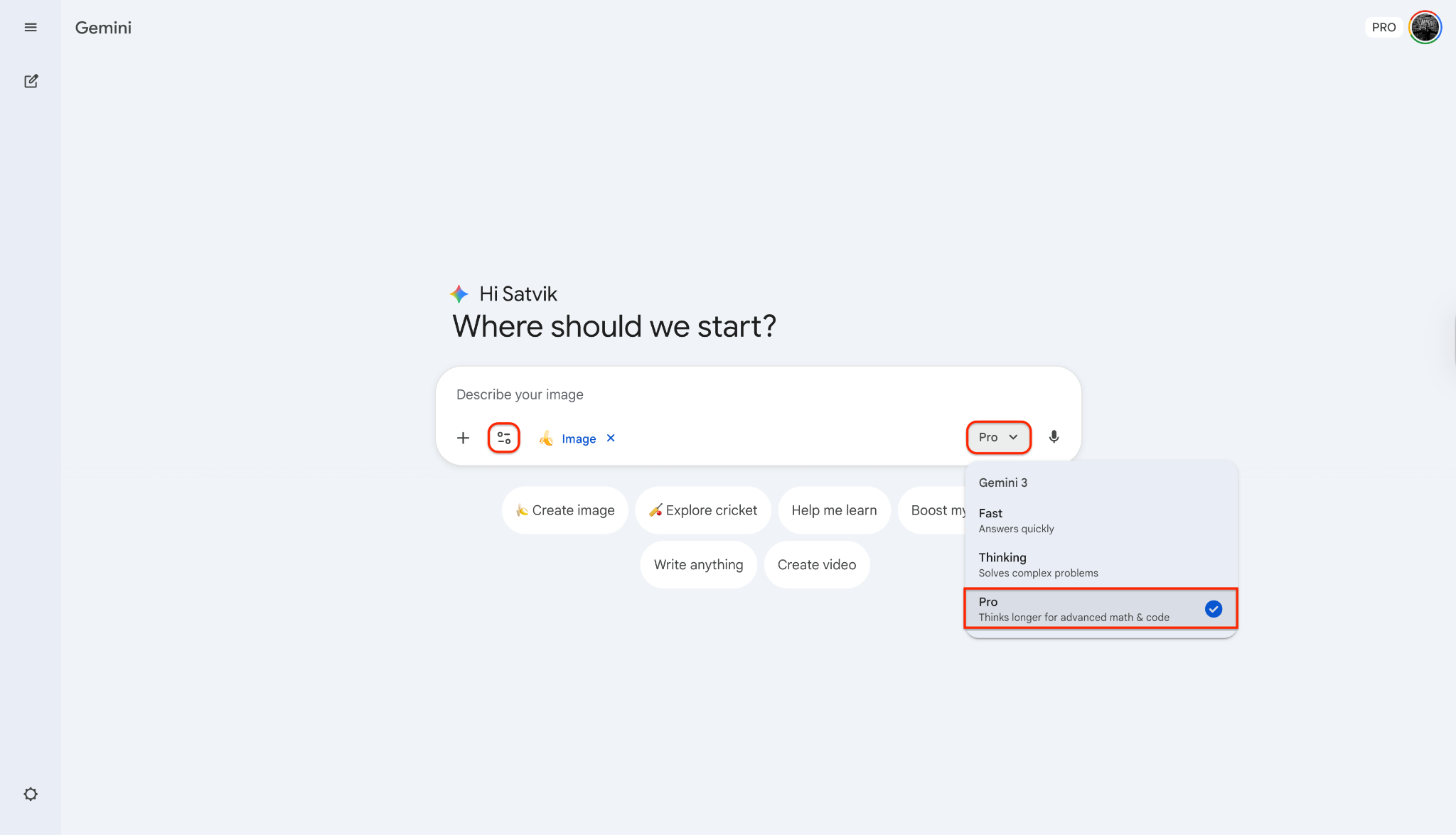
Task: Start a new chat with the compose icon
Action: (x=31, y=81)
